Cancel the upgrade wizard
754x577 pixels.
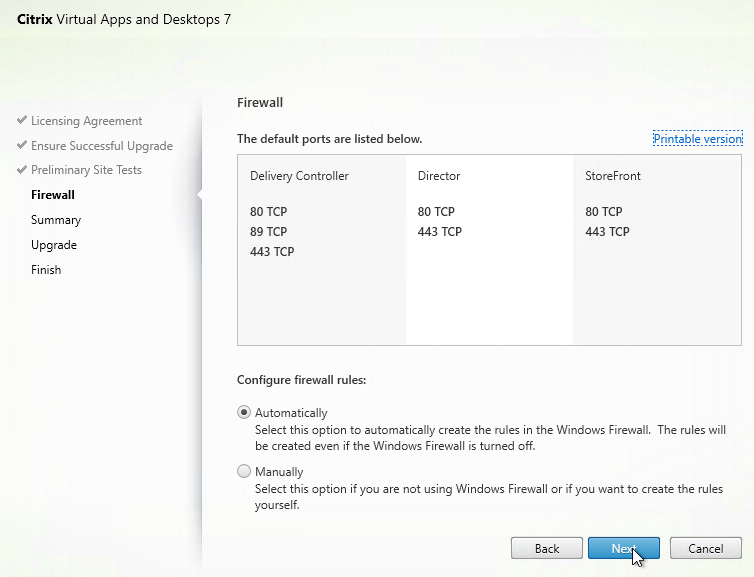click(x=705, y=548)
